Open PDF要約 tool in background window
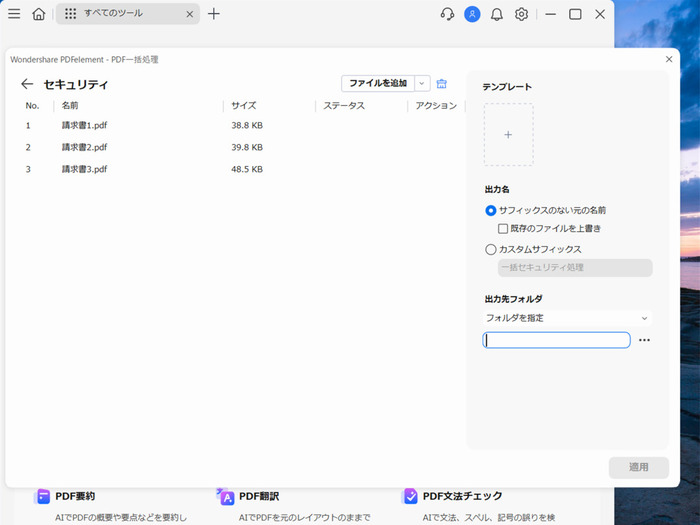 [x=75, y=496]
